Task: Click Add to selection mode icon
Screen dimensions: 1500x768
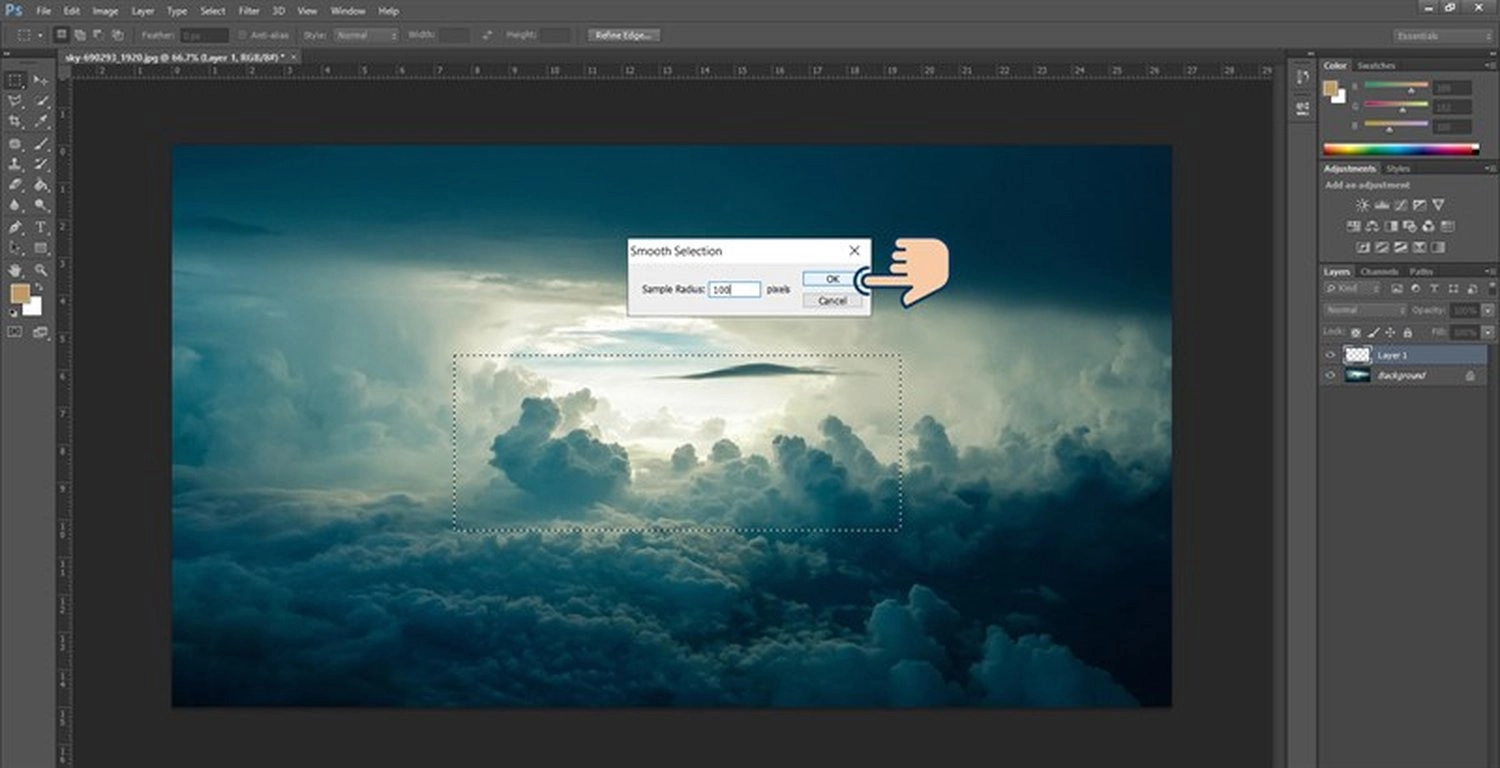Action: pyautogui.click(x=79, y=35)
